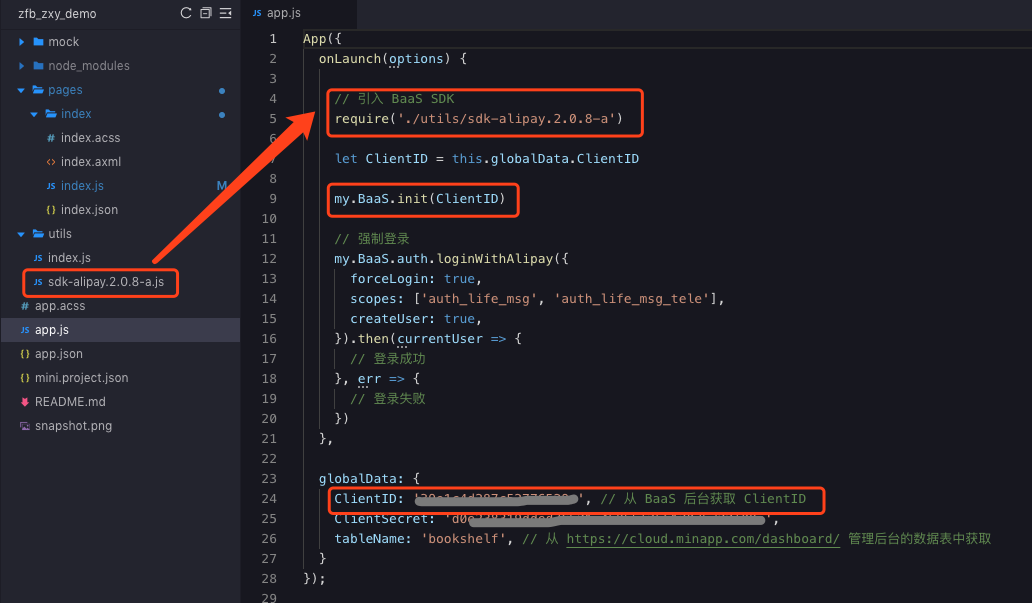Collapse the index subfolder under pages

pyautogui.click(x=34, y=114)
